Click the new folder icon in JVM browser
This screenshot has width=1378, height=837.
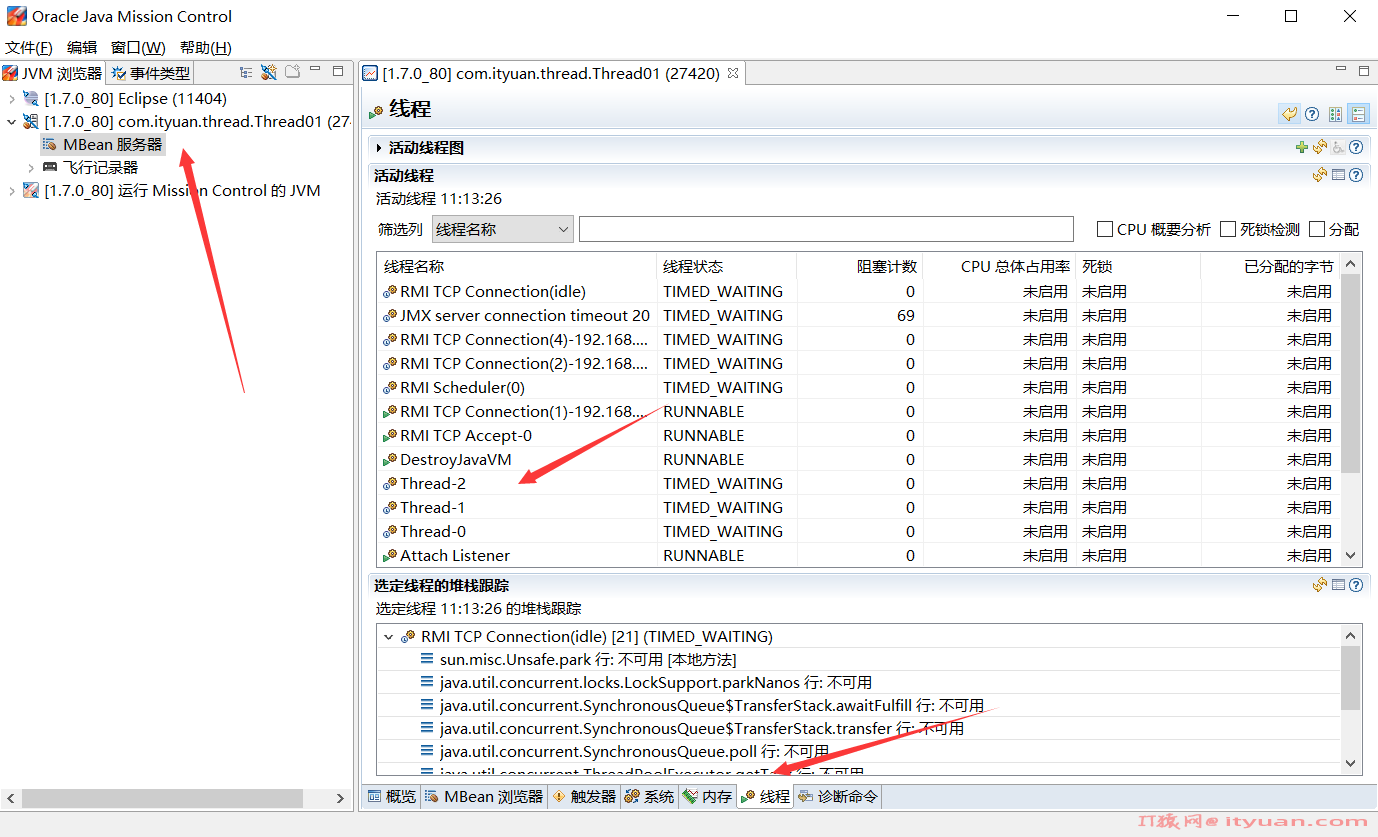292,72
